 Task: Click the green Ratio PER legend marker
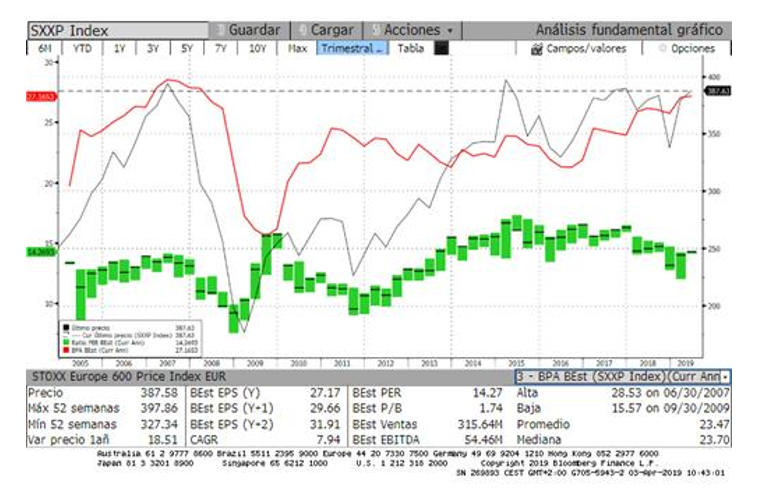click(x=66, y=342)
